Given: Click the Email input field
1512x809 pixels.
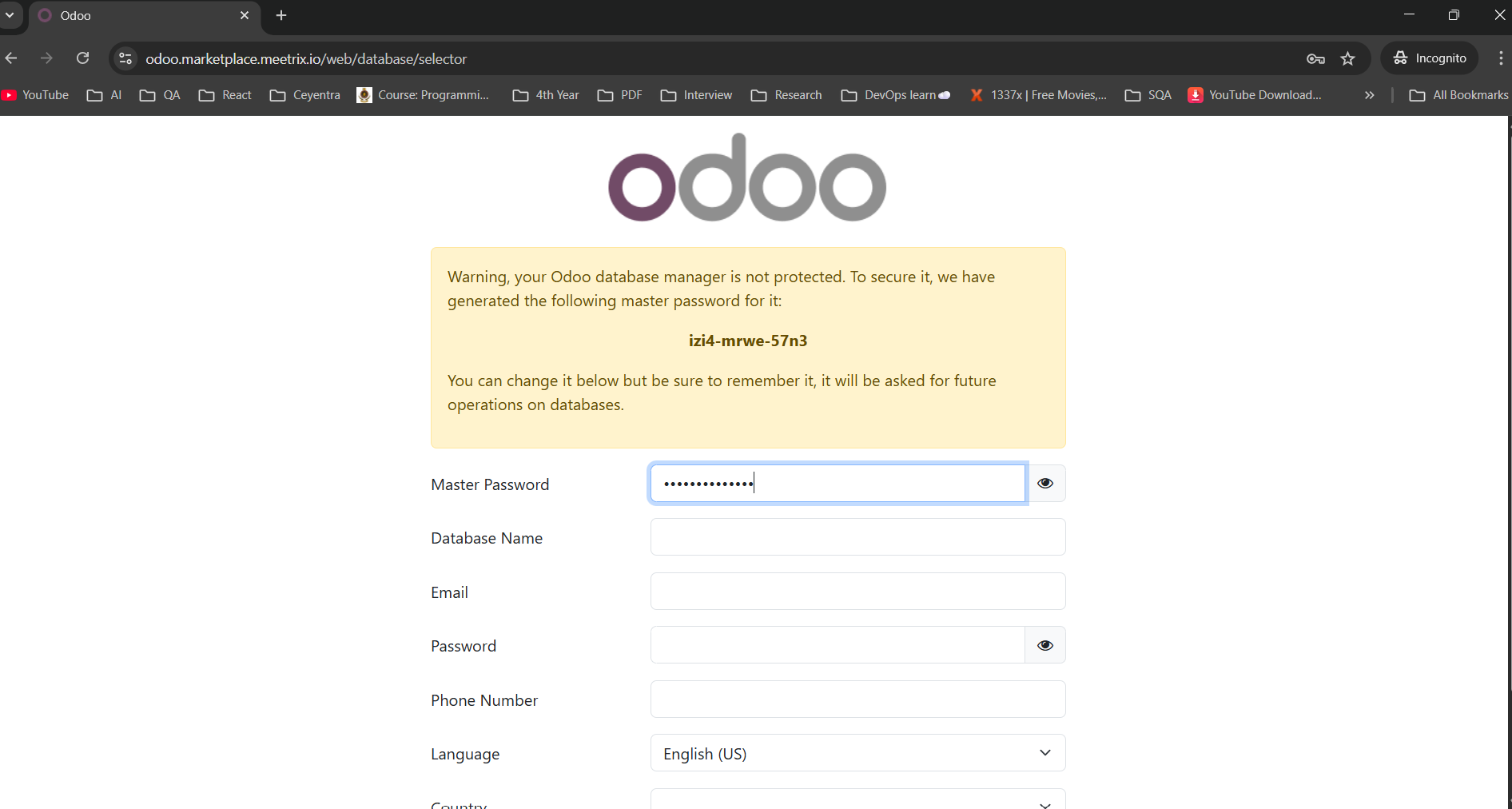Looking at the screenshot, I should pos(857,591).
